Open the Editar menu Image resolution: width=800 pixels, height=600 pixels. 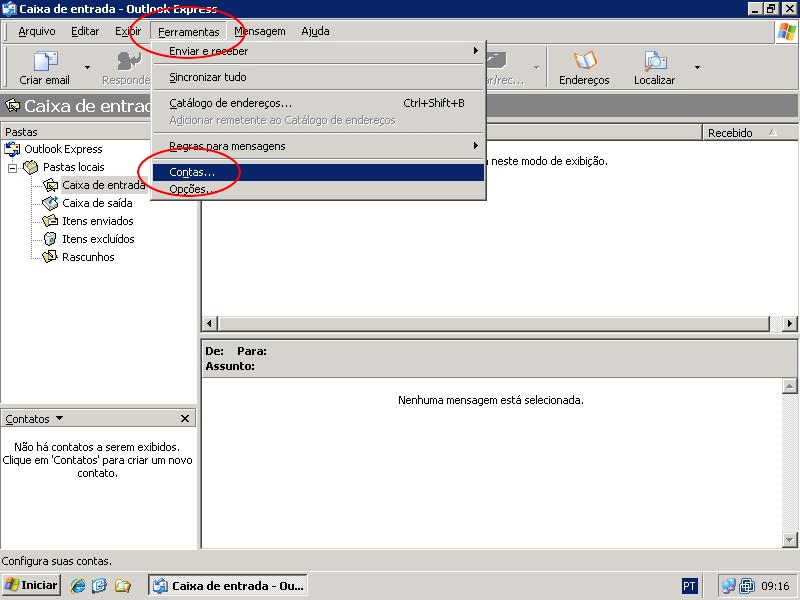click(x=85, y=31)
